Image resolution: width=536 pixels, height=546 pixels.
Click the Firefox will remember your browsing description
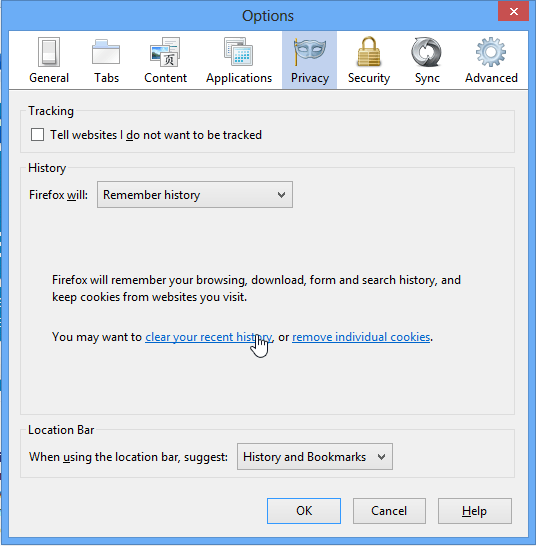[x=256, y=288]
